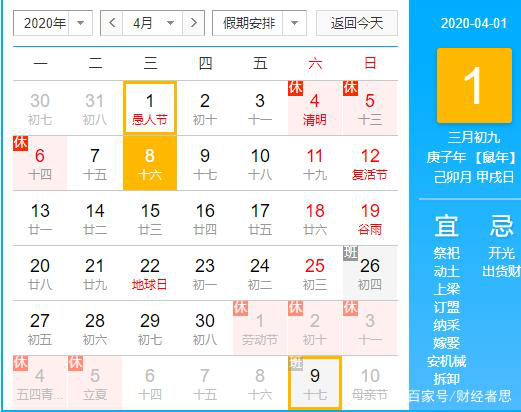Select April 3 十一
The image size is (521, 412).
coord(260,108)
